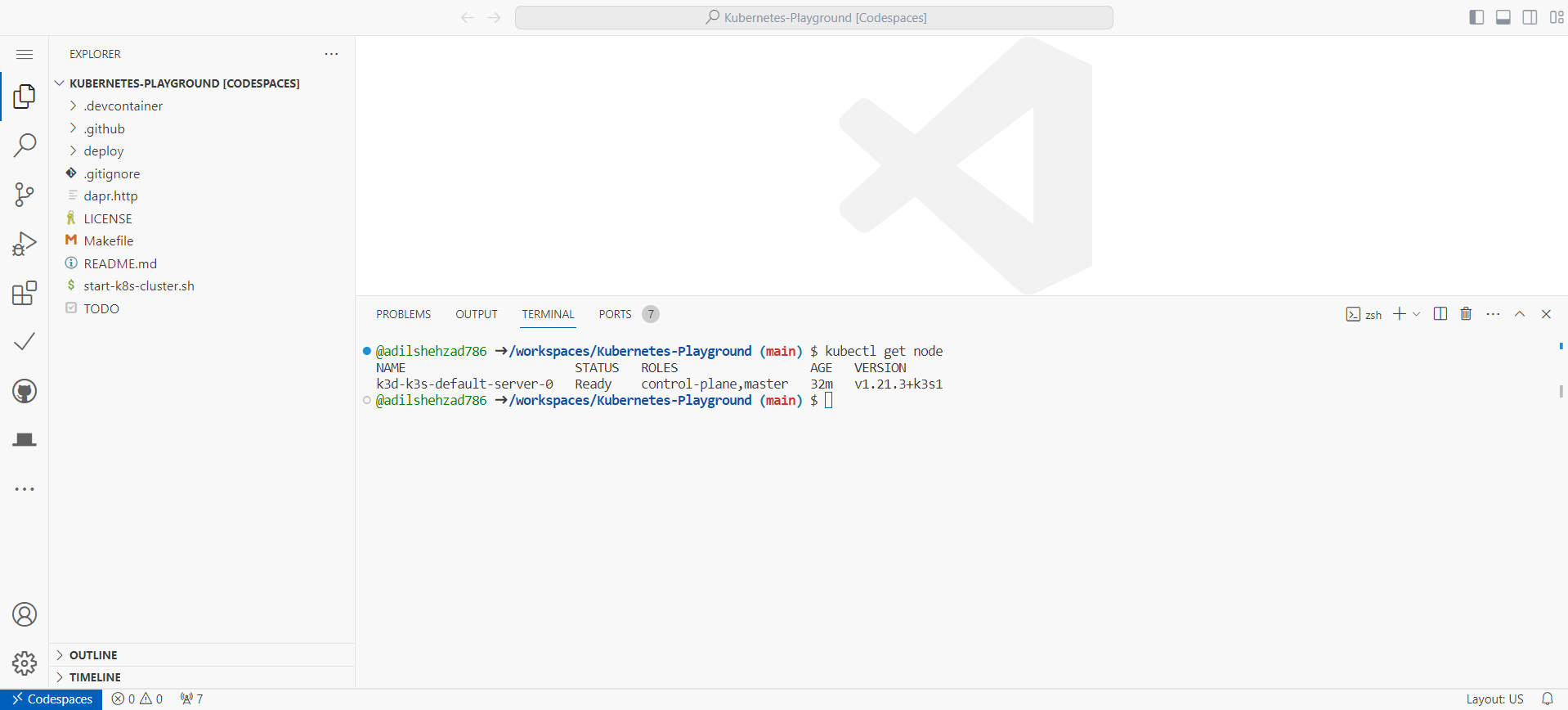The image size is (1568, 710).
Task: Maximize the panel size
Action: coord(1520,314)
